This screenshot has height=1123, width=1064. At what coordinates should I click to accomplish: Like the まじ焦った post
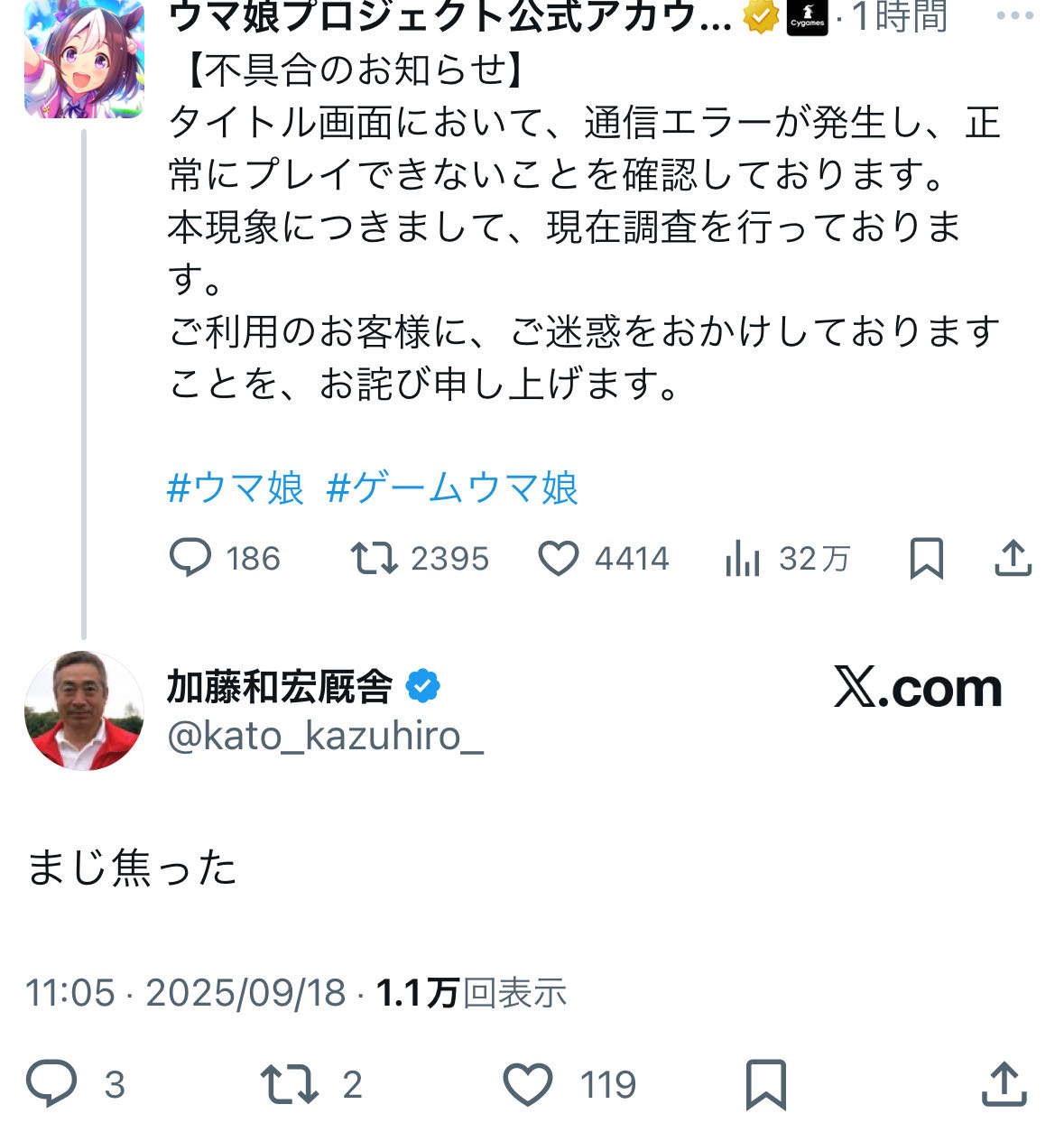point(528,1083)
